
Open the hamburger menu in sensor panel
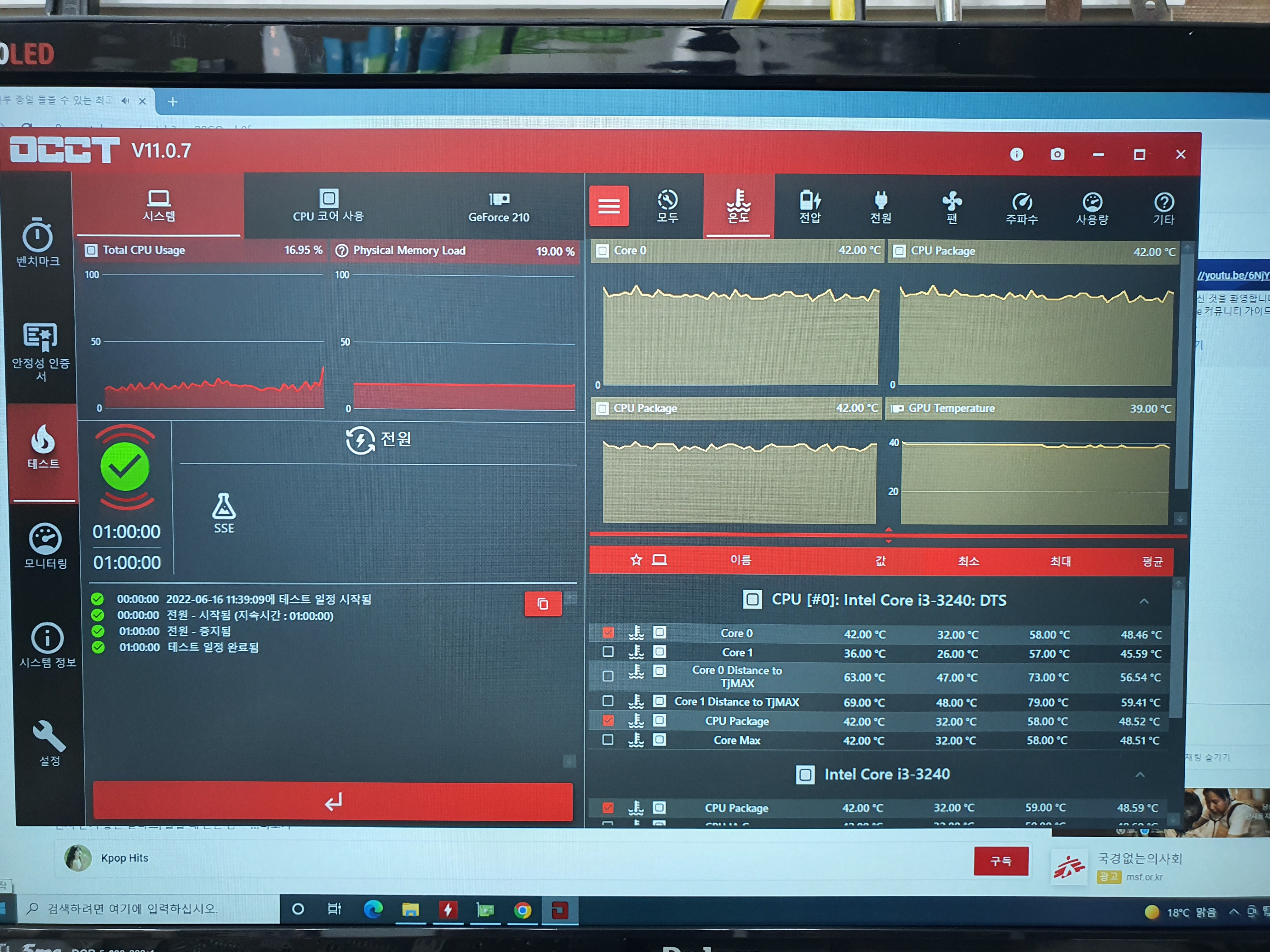point(609,206)
